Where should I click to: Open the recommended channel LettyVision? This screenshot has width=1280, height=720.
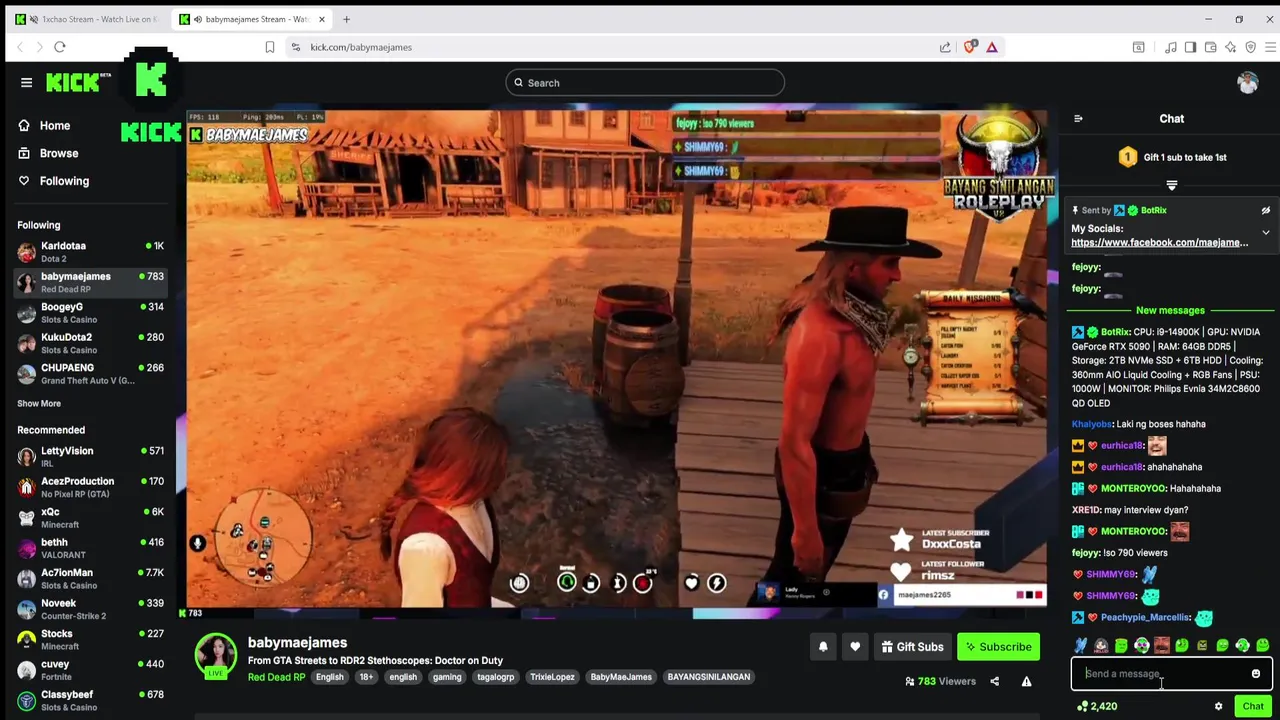(x=90, y=457)
